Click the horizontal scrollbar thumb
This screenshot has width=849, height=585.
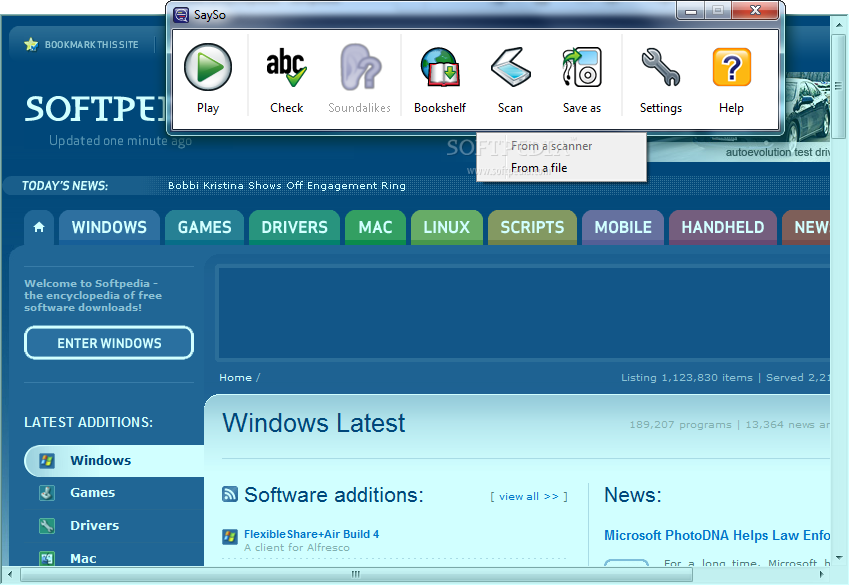356,574
